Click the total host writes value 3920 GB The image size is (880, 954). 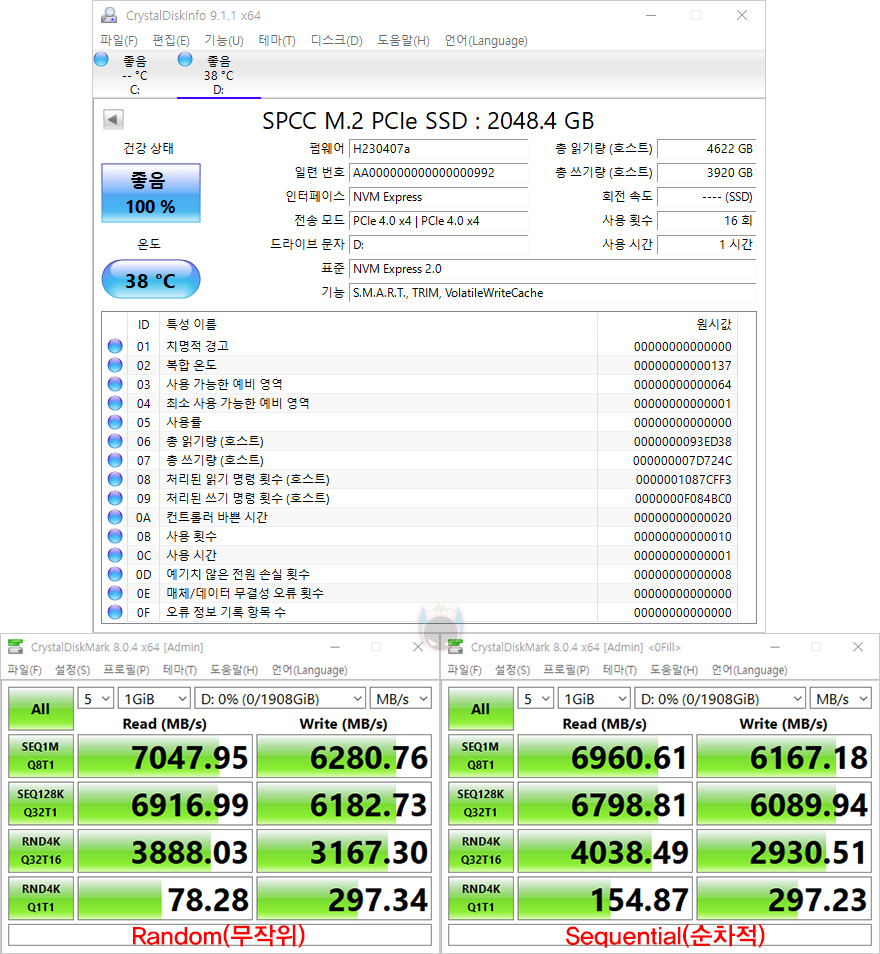click(x=707, y=173)
